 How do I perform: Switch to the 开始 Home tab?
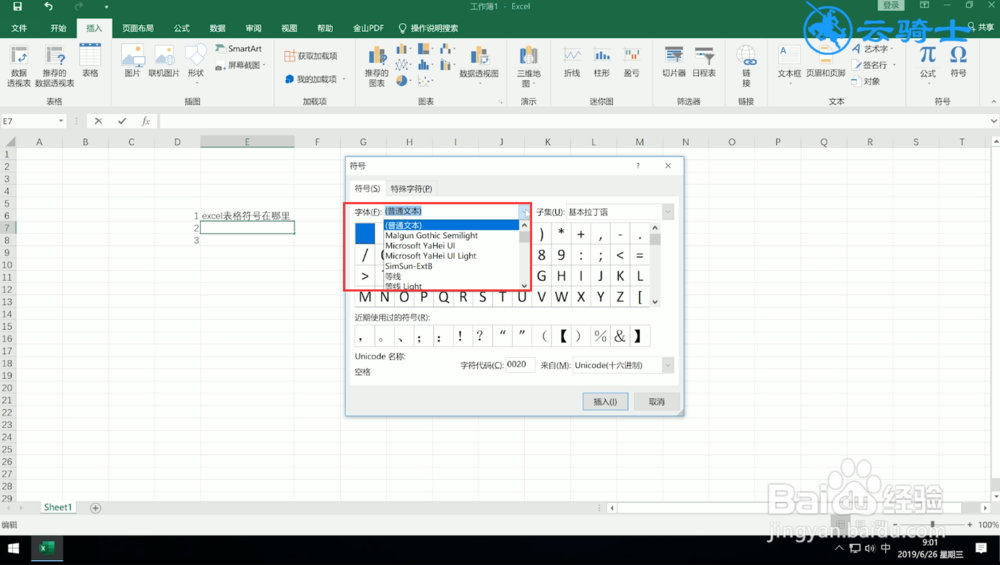pyautogui.click(x=58, y=28)
